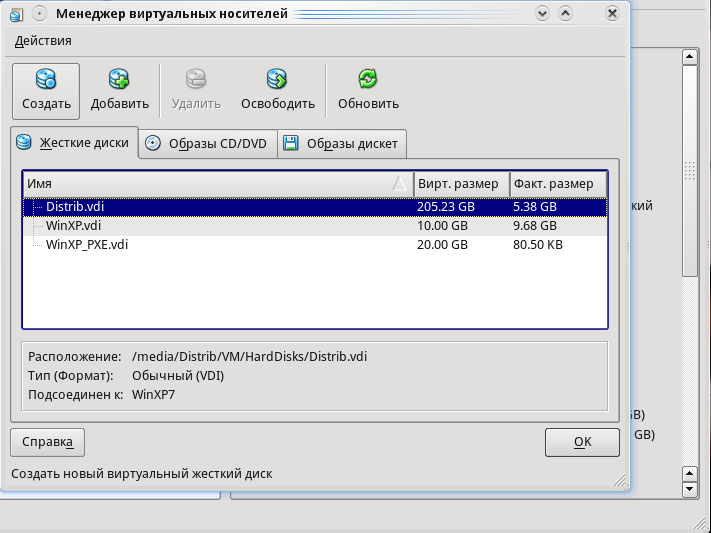The image size is (711, 533).
Task: Click the 9.68 GB actual size cell
Action: pyautogui.click(x=535, y=226)
